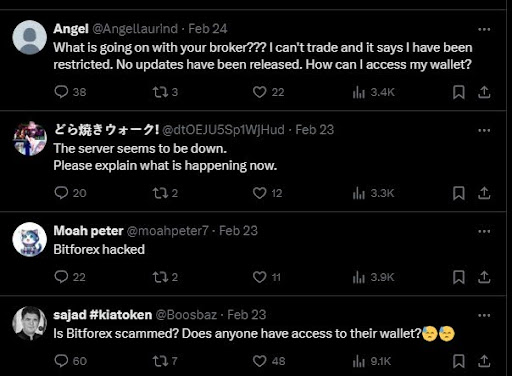Bookmark Angel's tweet about restricted trading
Viewport: 512px width, 376px height.
(x=459, y=92)
